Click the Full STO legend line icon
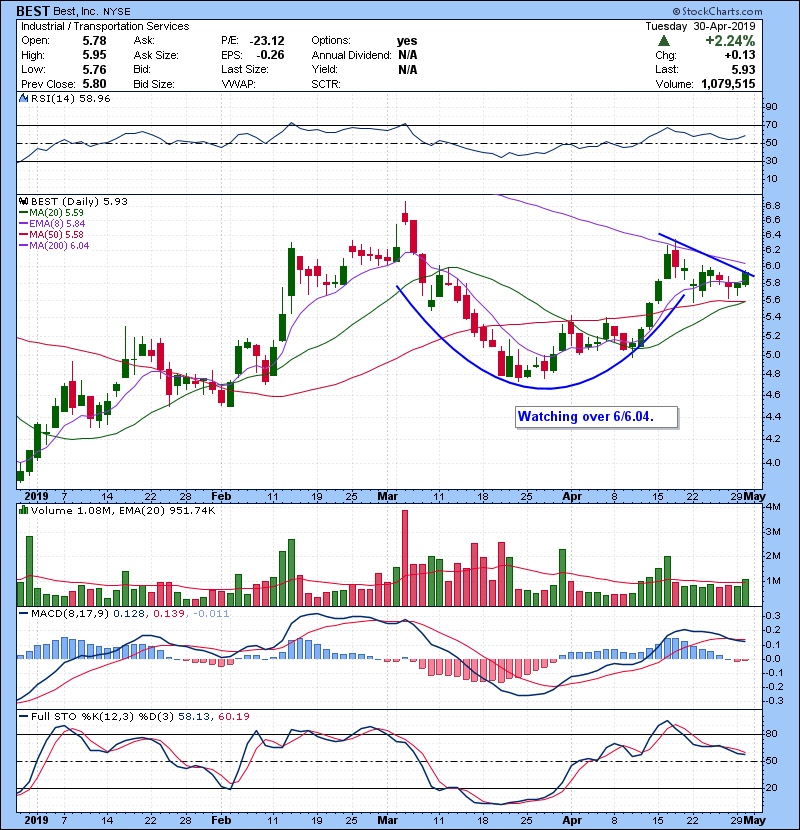The height and width of the screenshot is (830, 800). [x=24, y=718]
